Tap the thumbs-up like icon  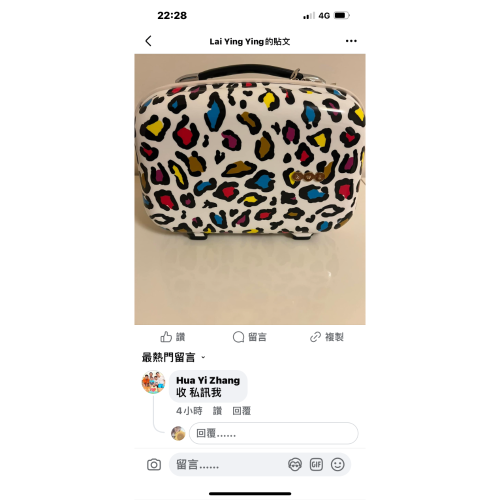pos(166,337)
